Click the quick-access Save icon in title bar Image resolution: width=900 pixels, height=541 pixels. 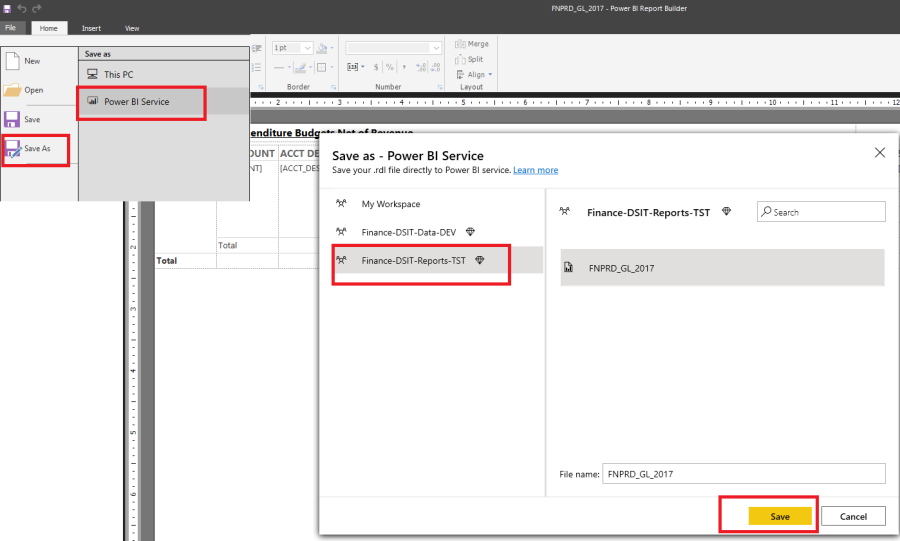point(7,9)
